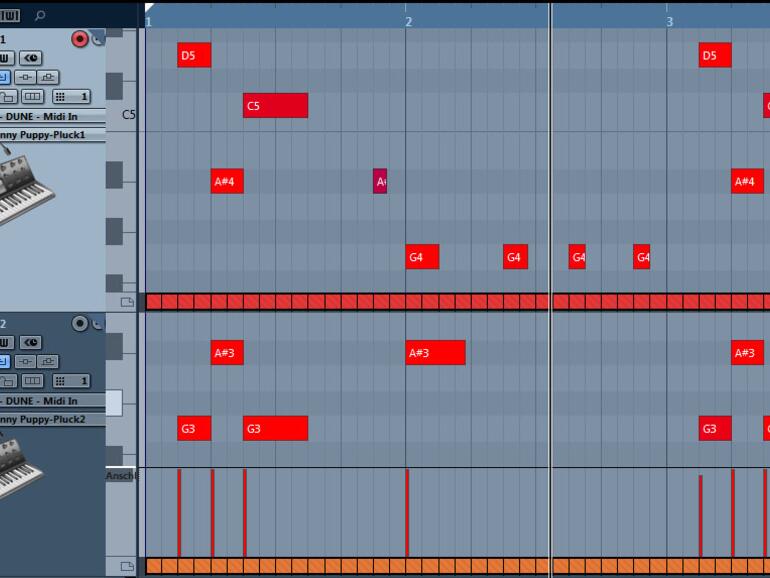Click the bypass sends icon on track 2

(x=48, y=361)
